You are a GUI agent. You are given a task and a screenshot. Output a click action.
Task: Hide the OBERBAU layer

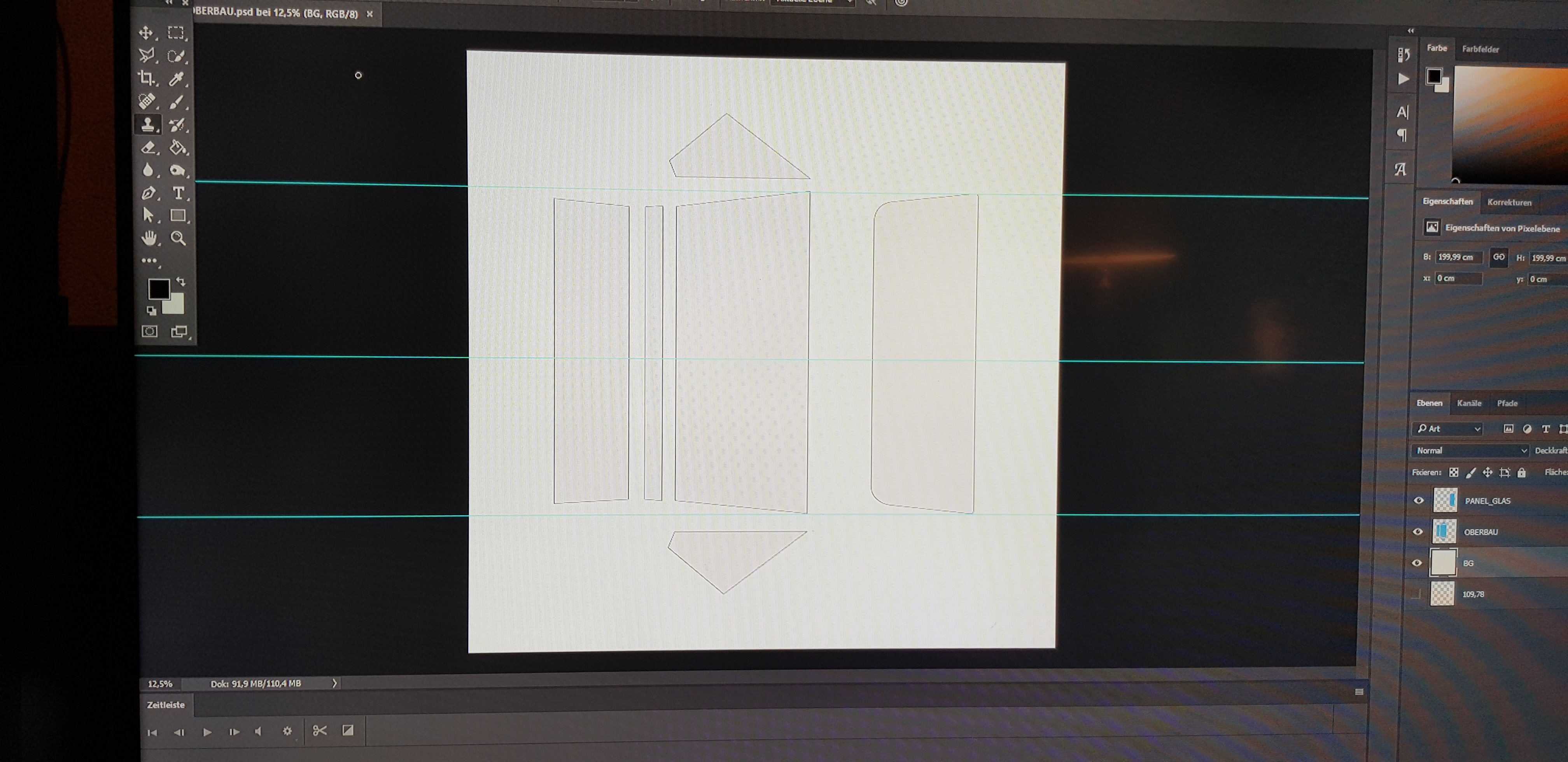(x=1417, y=531)
